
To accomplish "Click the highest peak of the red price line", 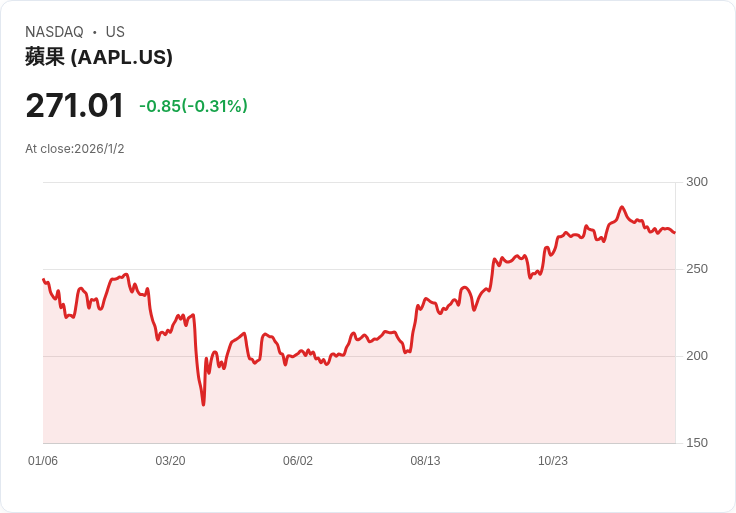I will click(x=622, y=207).
